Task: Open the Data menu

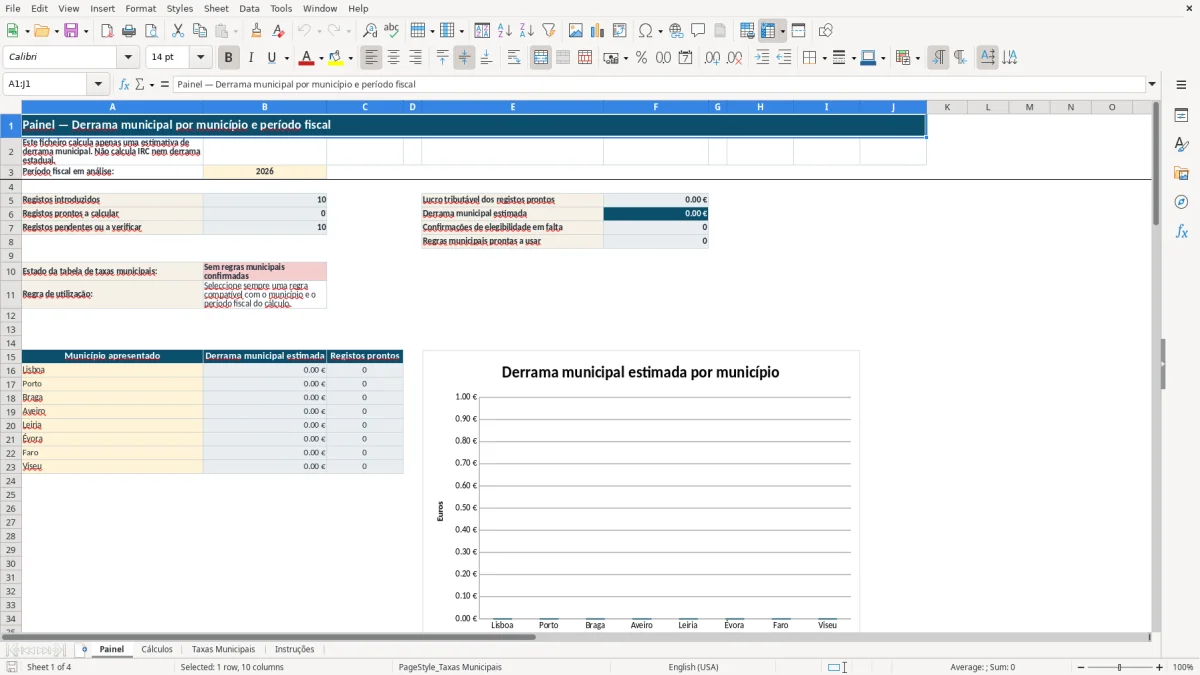Action: pyautogui.click(x=249, y=8)
